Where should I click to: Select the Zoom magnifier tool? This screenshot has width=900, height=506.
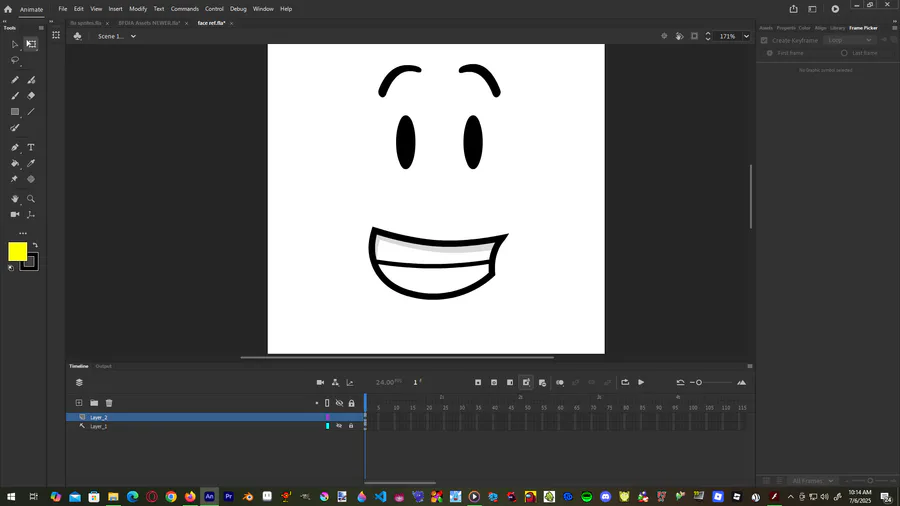pyautogui.click(x=31, y=199)
